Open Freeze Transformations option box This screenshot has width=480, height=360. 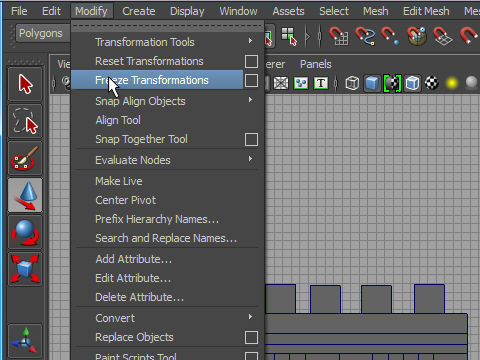point(251,80)
